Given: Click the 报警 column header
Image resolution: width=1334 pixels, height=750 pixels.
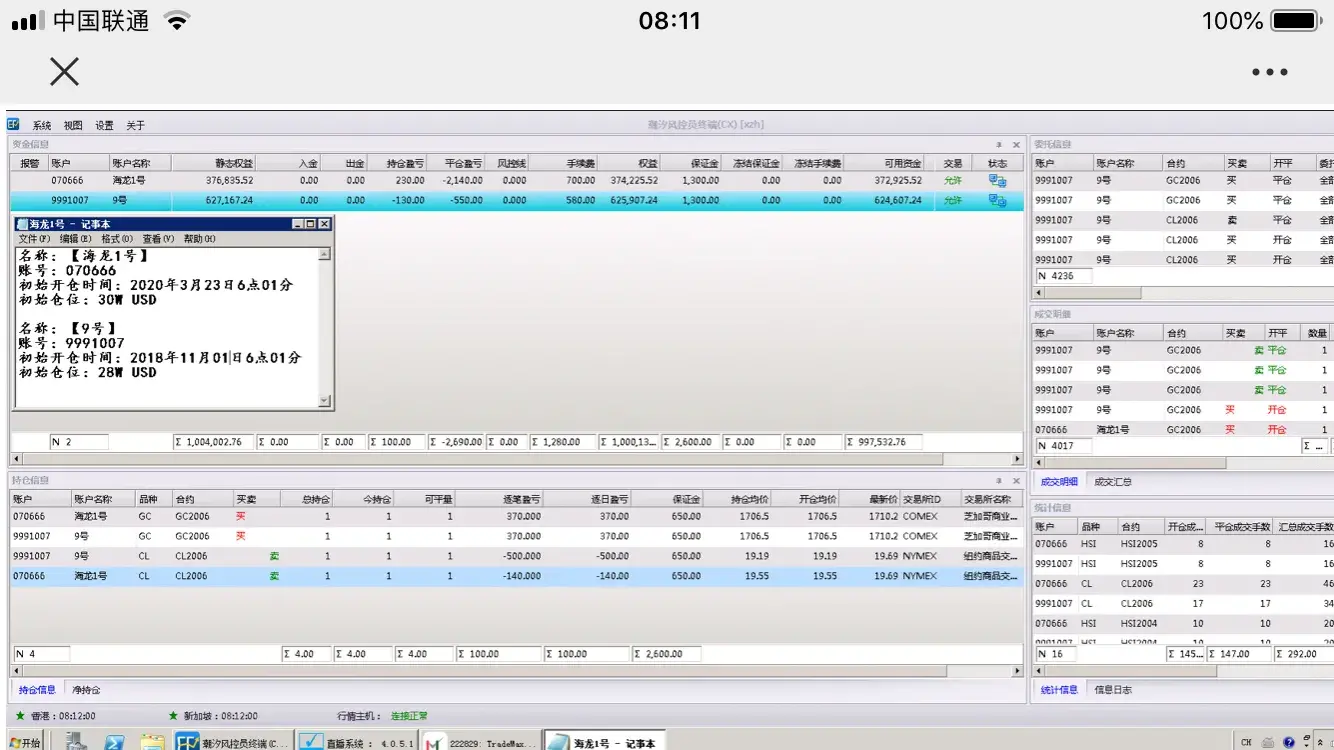Looking at the screenshot, I should click(29, 163).
